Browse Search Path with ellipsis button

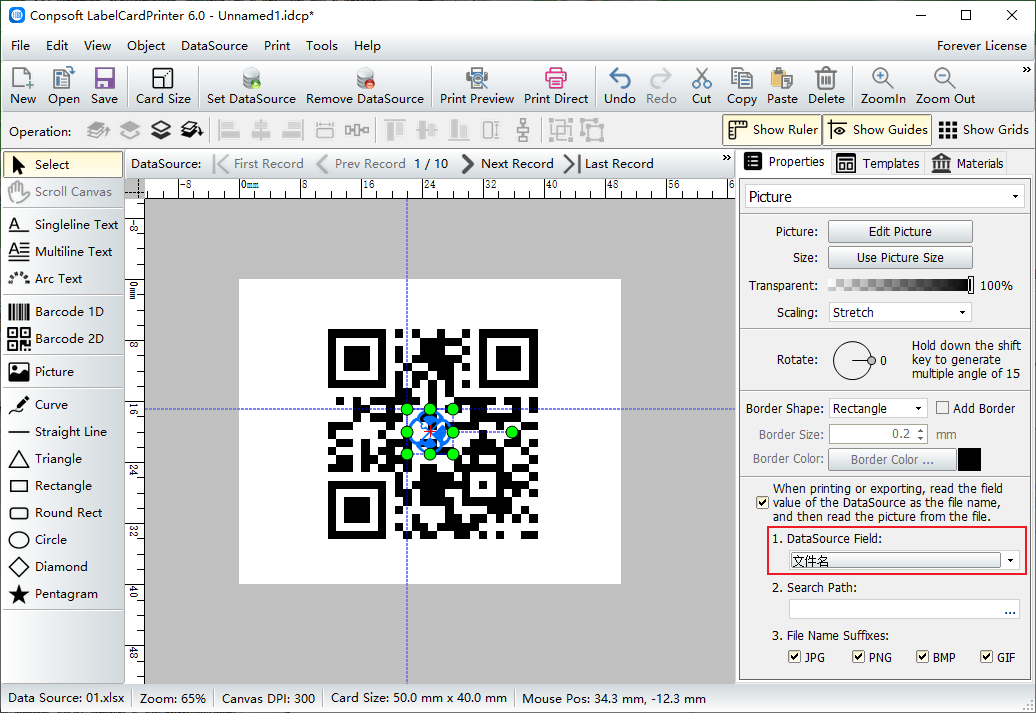[1010, 611]
